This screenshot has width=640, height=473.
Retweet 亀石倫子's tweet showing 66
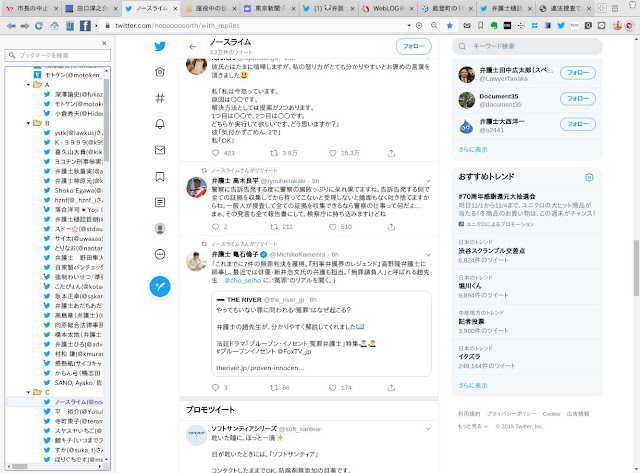click(274, 388)
